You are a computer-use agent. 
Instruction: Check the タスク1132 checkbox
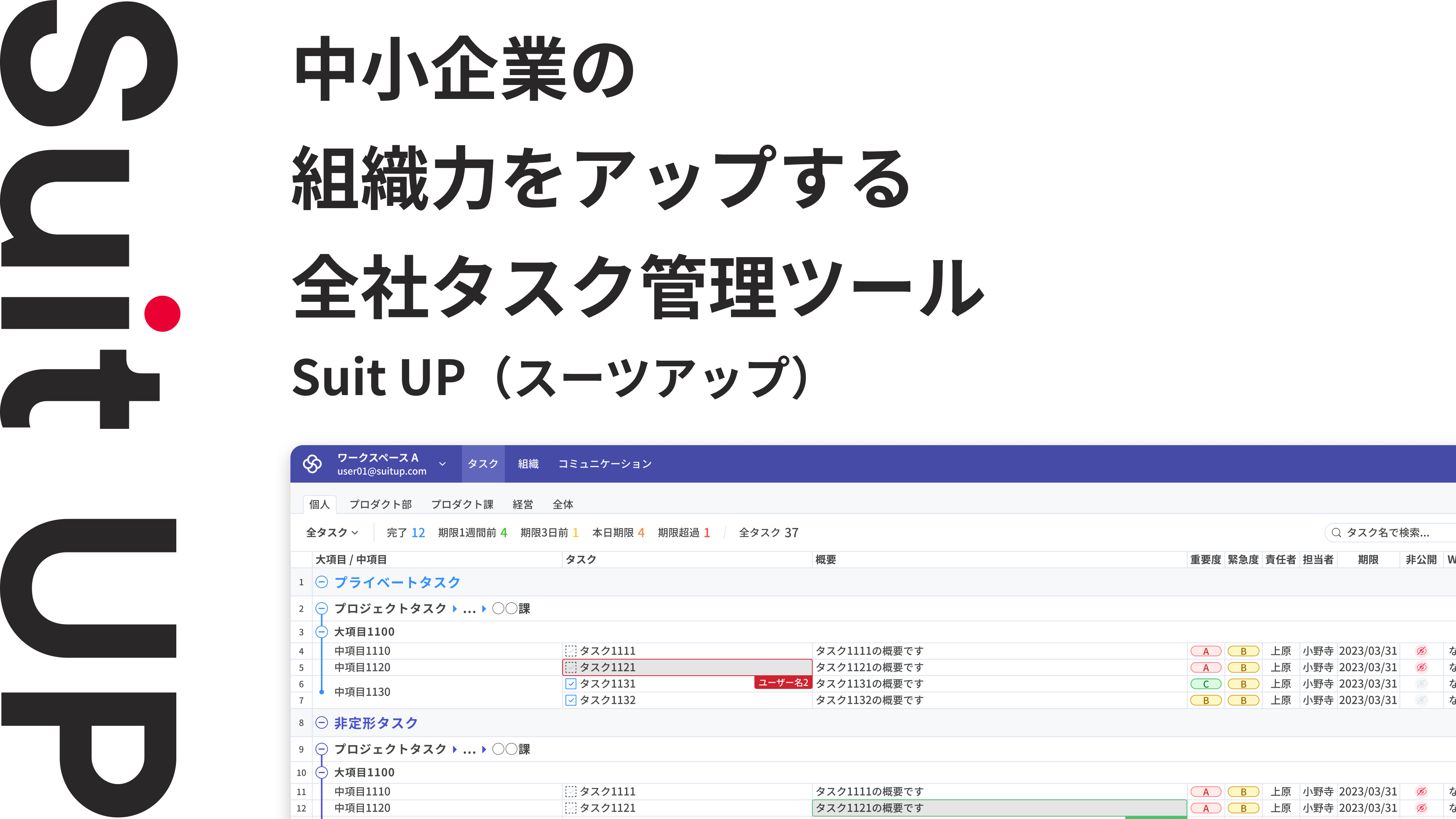(x=571, y=700)
